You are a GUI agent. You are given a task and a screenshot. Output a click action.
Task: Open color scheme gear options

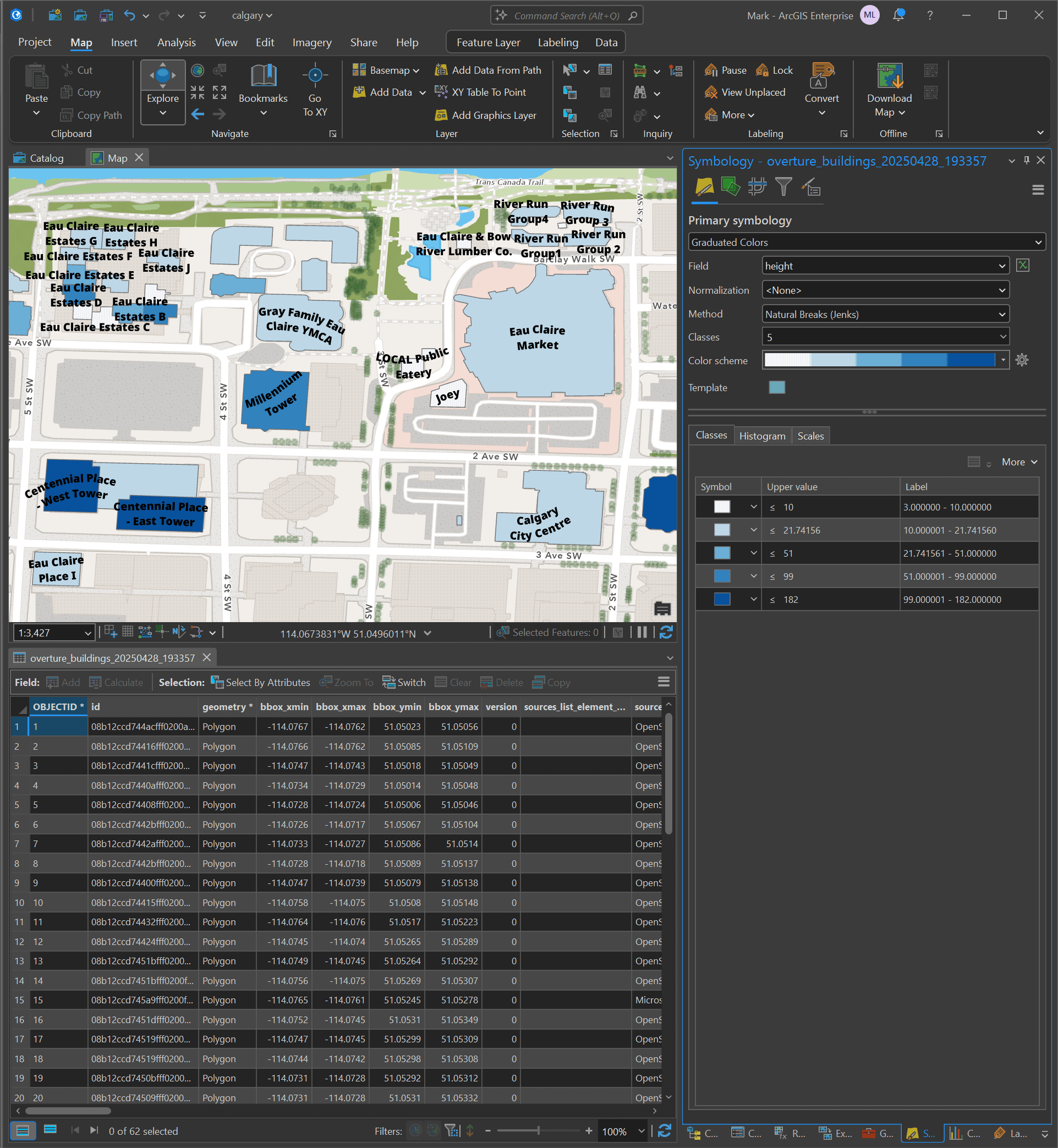(x=1022, y=360)
